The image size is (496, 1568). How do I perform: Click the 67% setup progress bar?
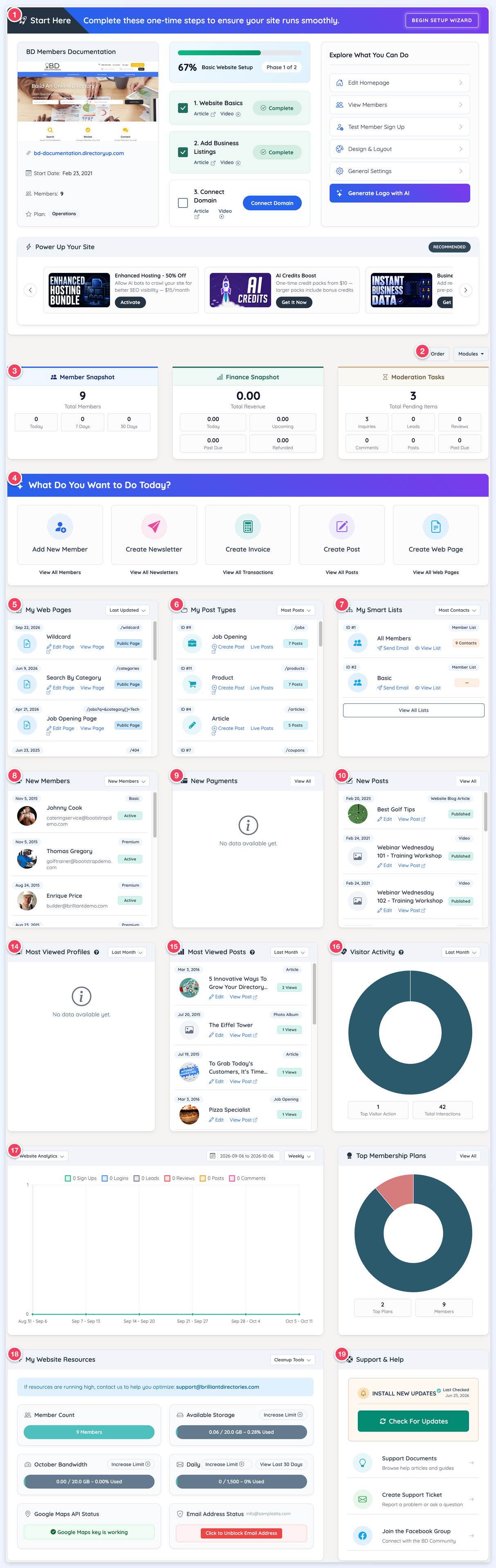pos(240,53)
